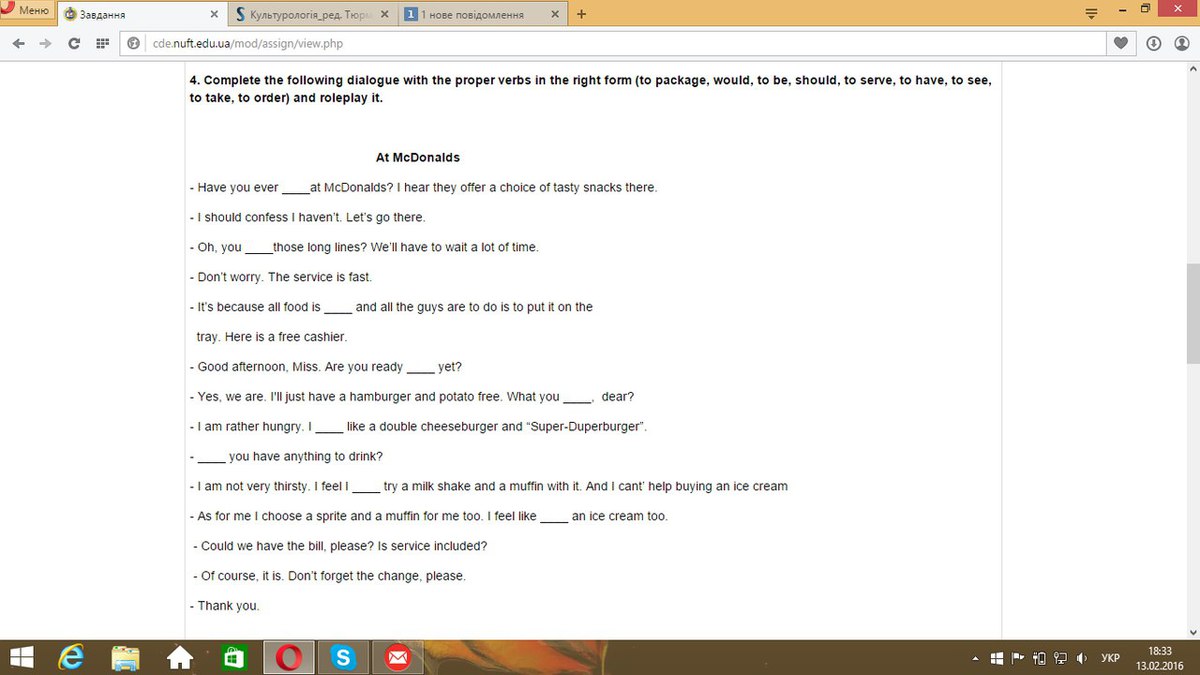Click the 'Thank you.' line
Image resolution: width=1200 pixels, height=675 pixels.
[x=224, y=606]
